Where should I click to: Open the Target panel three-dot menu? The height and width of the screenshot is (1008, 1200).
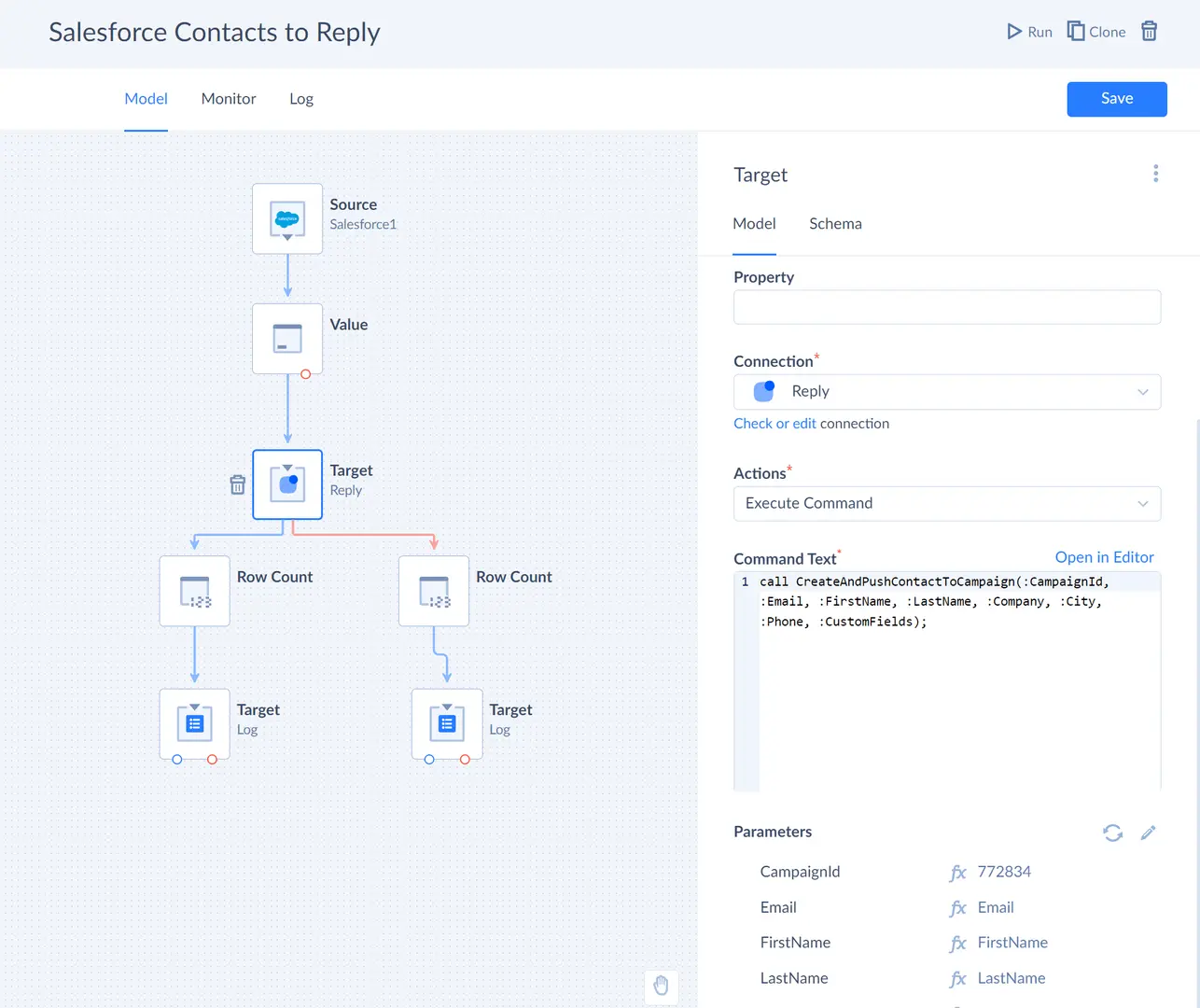click(x=1155, y=174)
